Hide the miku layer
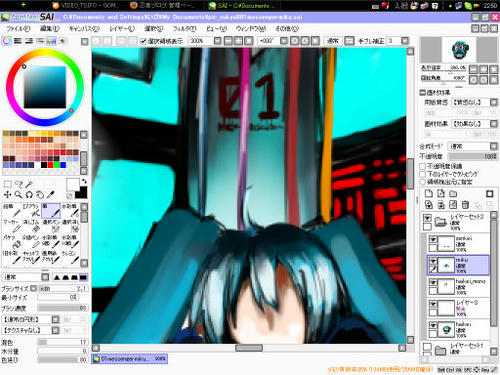The height and width of the screenshot is (375, 500). (x=433, y=261)
